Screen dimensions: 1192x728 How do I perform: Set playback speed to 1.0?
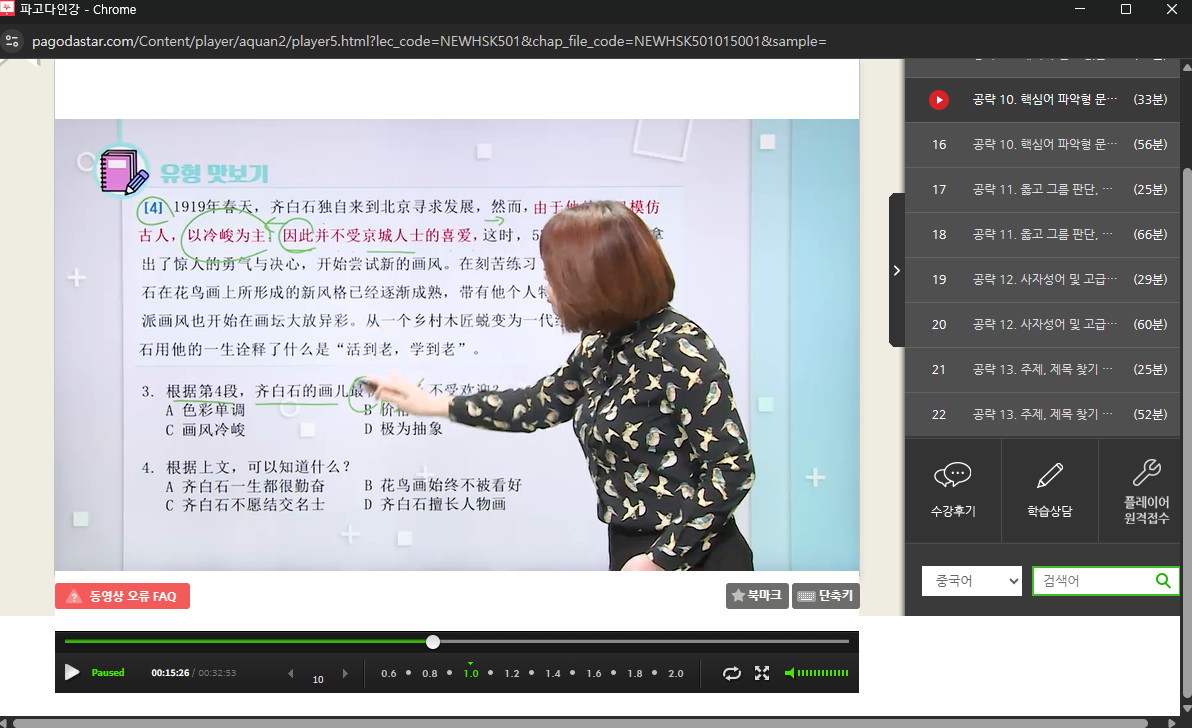[471, 673]
